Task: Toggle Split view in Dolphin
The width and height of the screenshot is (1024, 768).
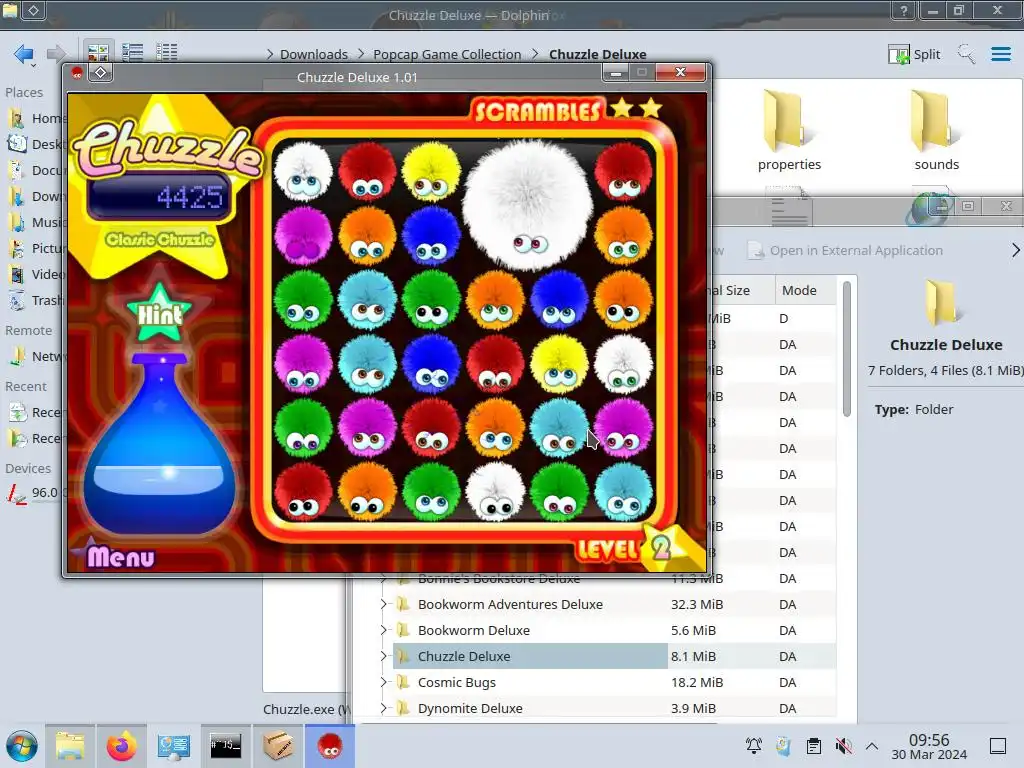Action: click(x=914, y=54)
